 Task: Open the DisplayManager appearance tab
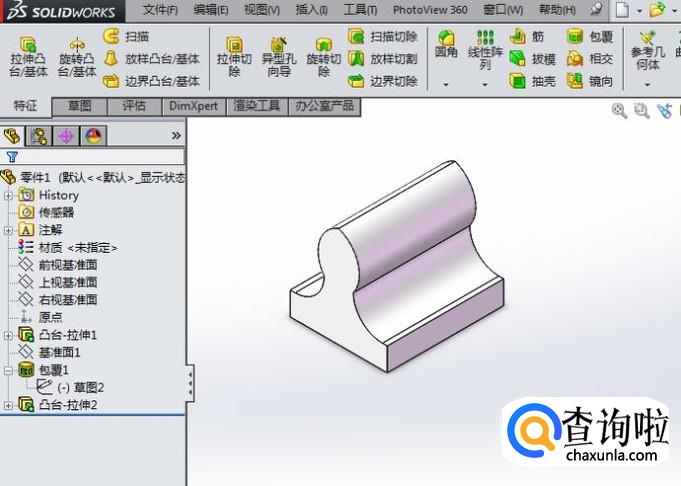point(93,136)
